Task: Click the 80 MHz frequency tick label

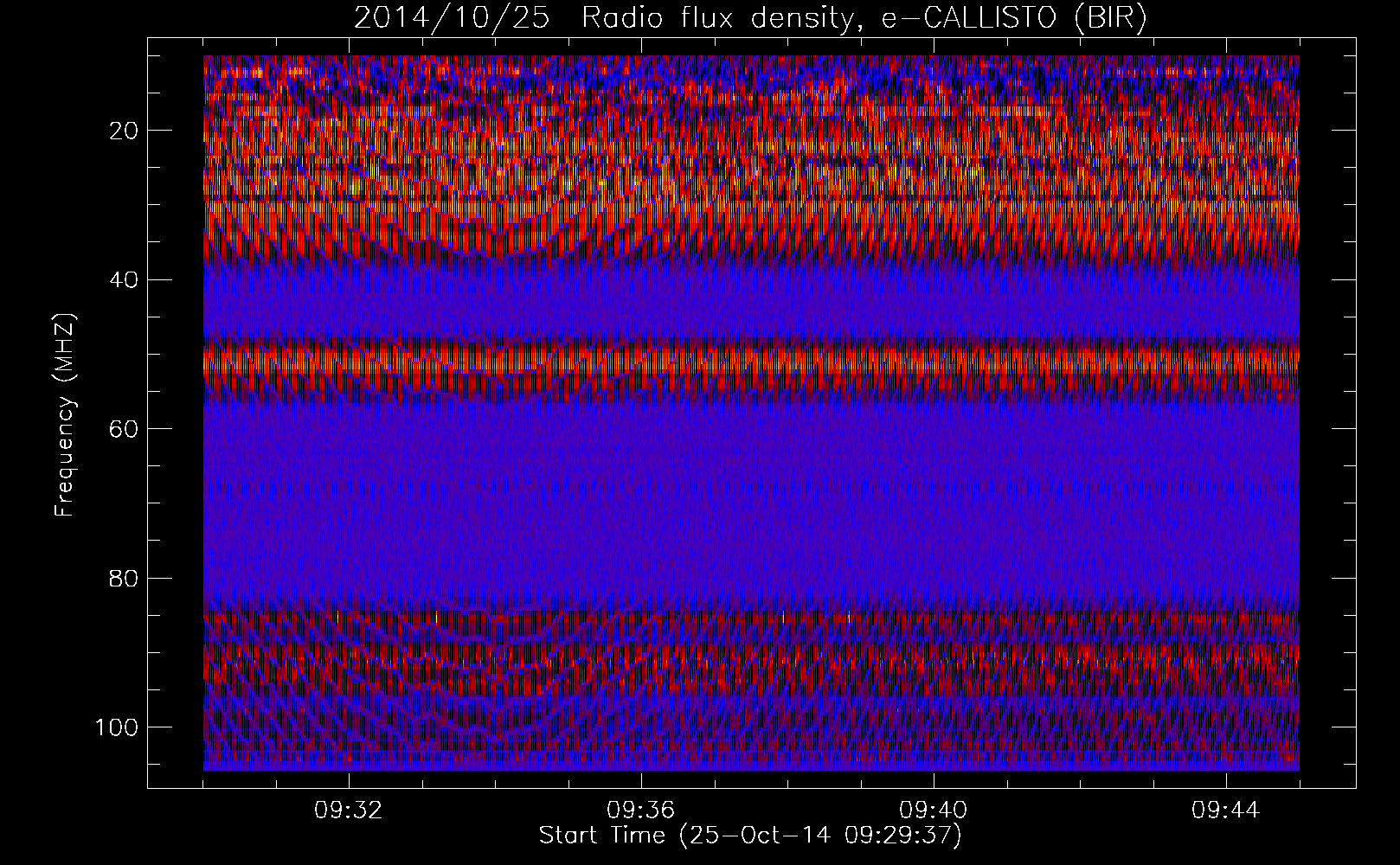Action: click(125, 578)
